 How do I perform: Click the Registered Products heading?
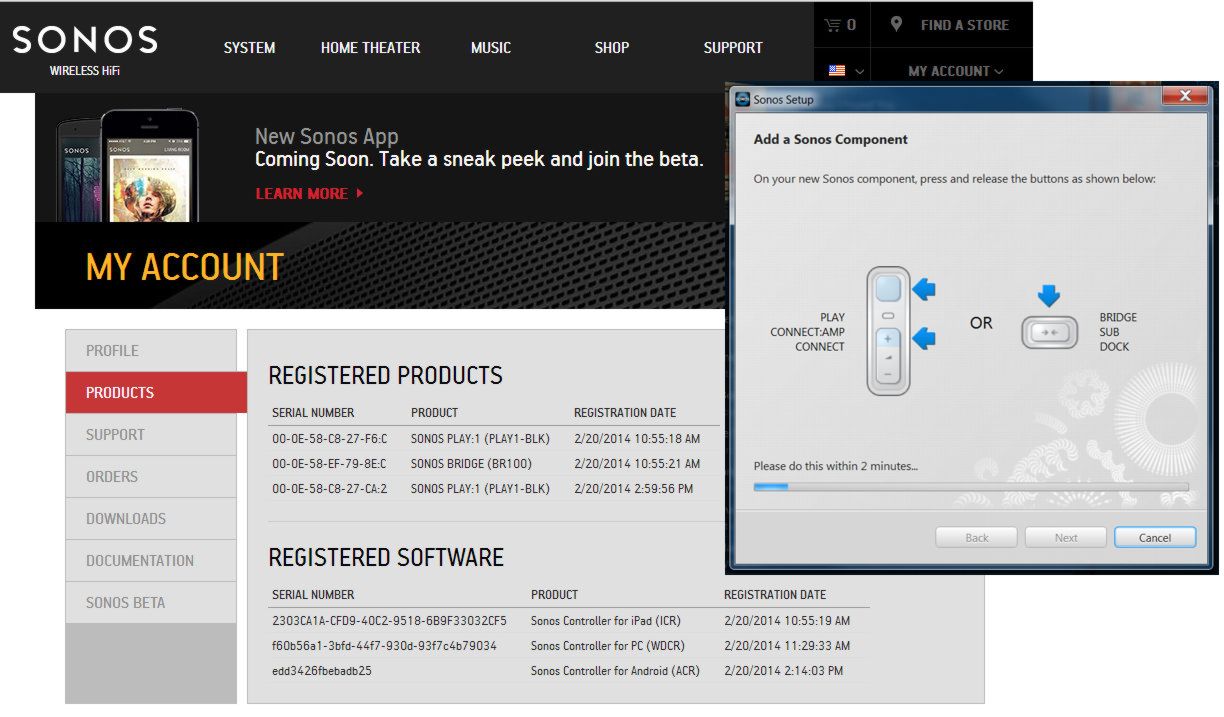[386, 376]
